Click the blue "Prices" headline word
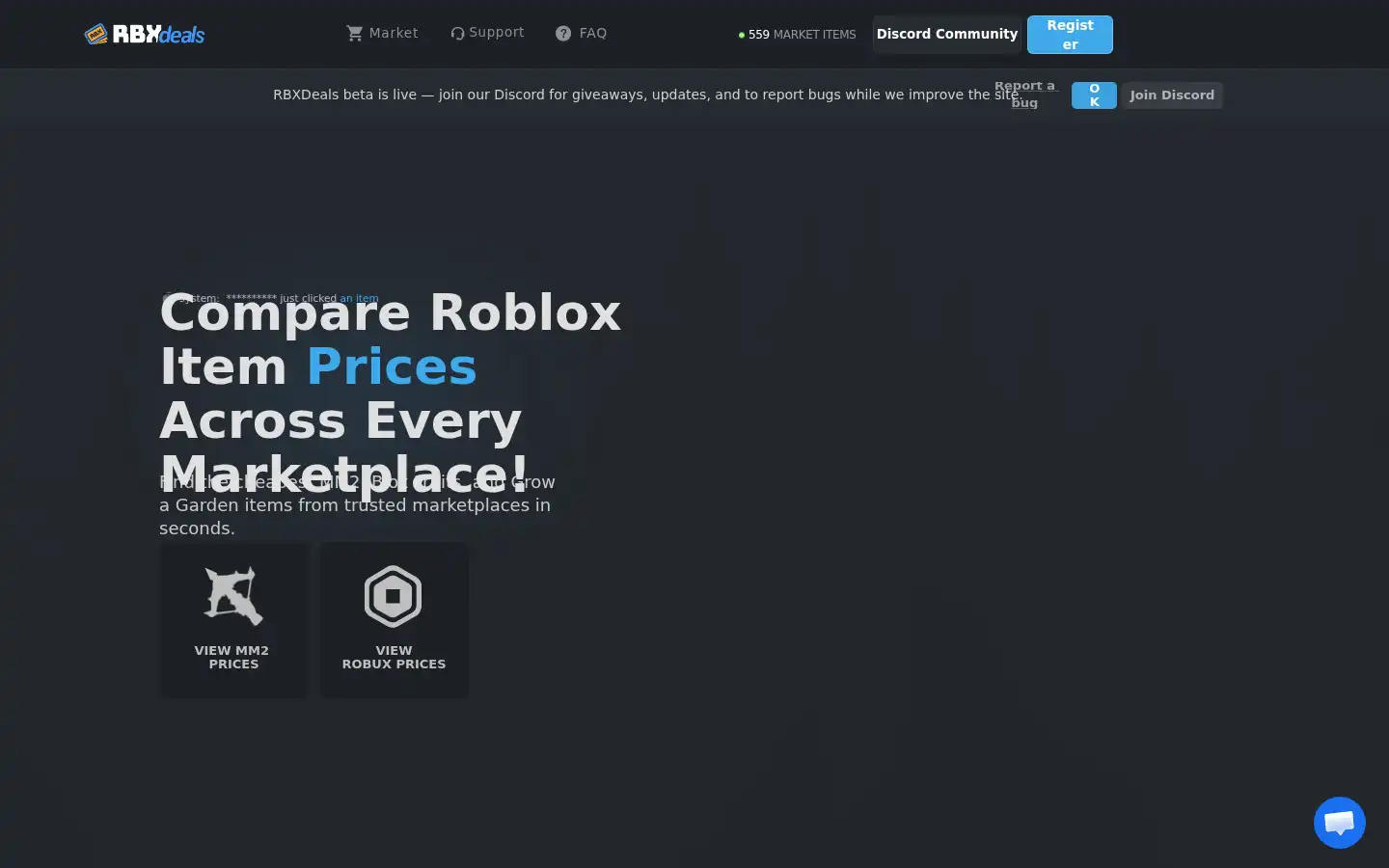Screen dimensions: 1389x868 pyautogui.click(x=392, y=366)
